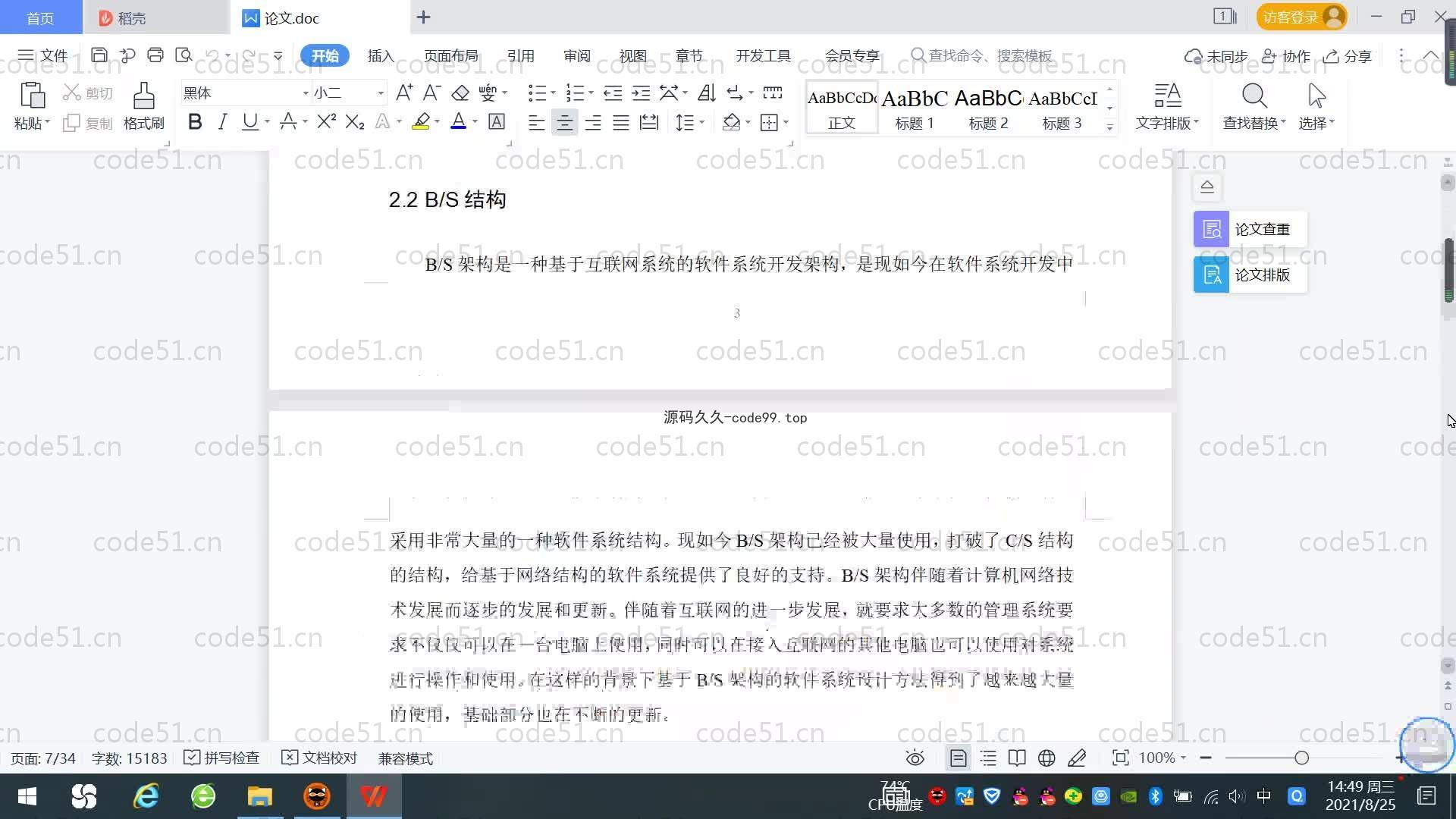
Task: Click the writing mode pen icon
Action: click(1077, 758)
